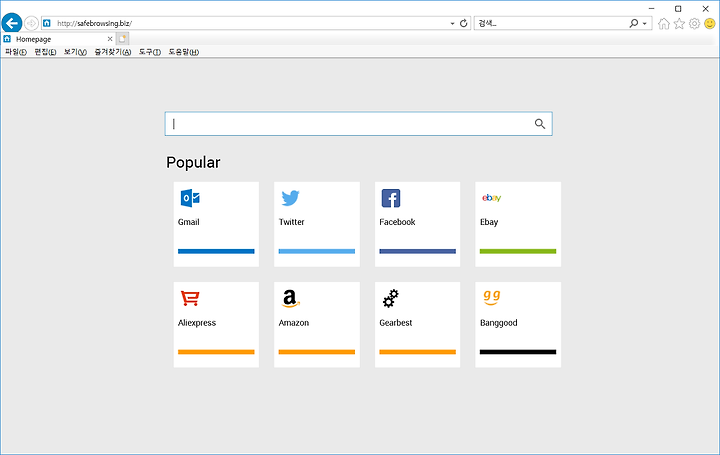Image resolution: width=720 pixels, height=455 pixels.
Task: Open the Facebook link label
Action: [397, 222]
